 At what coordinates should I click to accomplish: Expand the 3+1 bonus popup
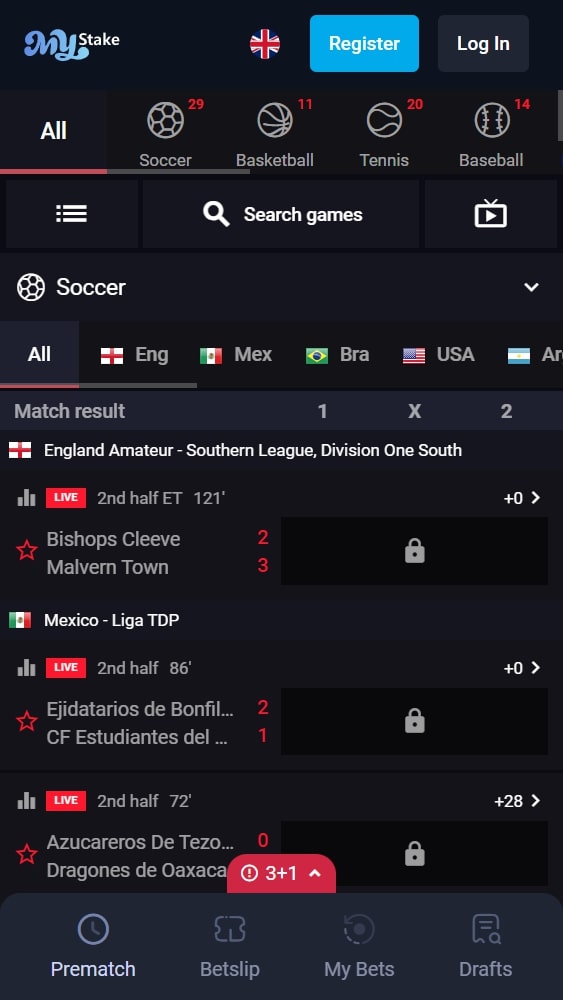point(281,873)
